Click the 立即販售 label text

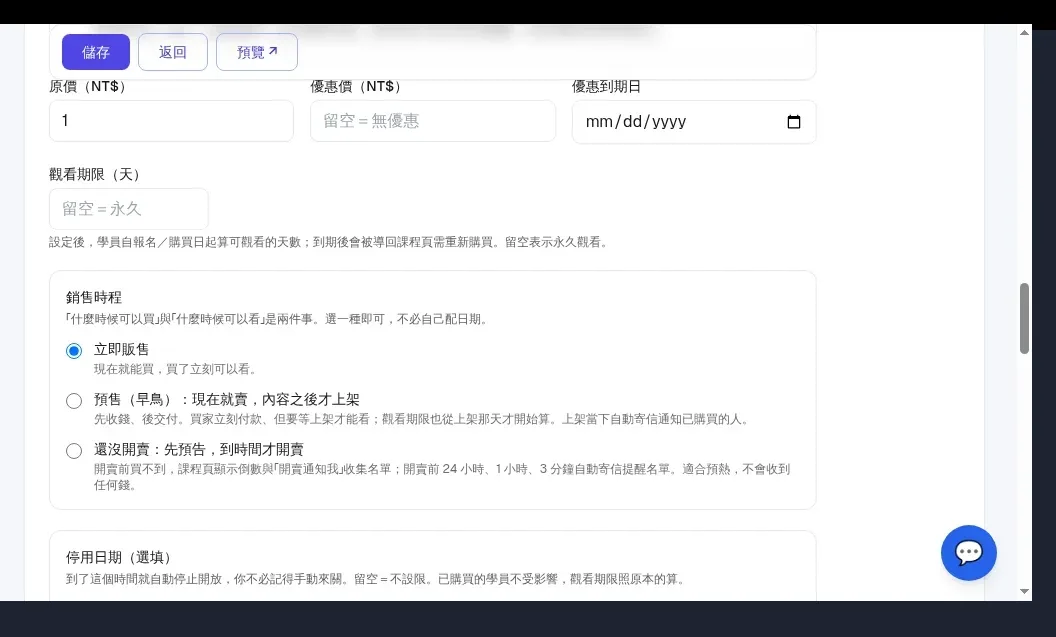[121, 349]
